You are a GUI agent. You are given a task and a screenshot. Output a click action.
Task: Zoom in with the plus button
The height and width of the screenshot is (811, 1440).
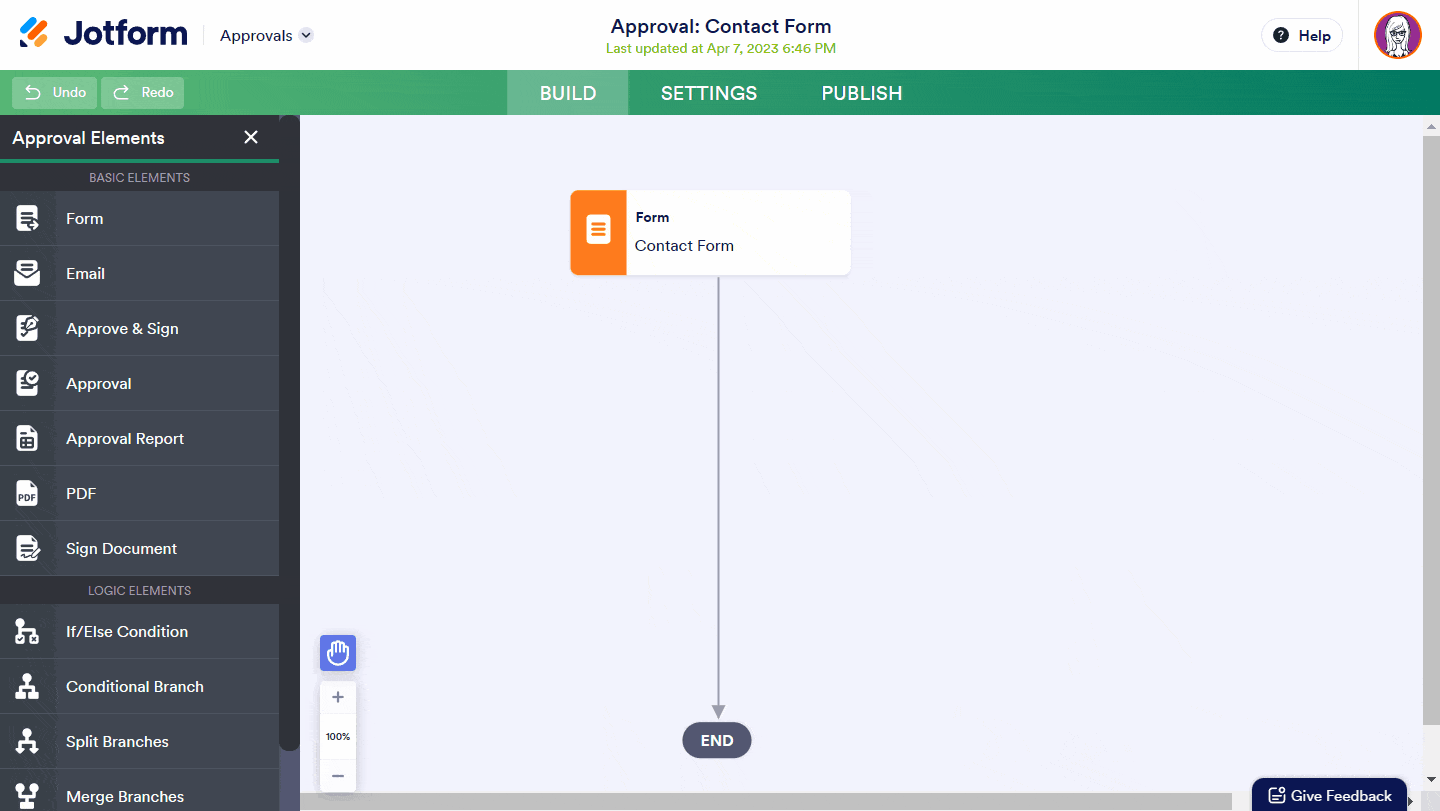(x=338, y=697)
